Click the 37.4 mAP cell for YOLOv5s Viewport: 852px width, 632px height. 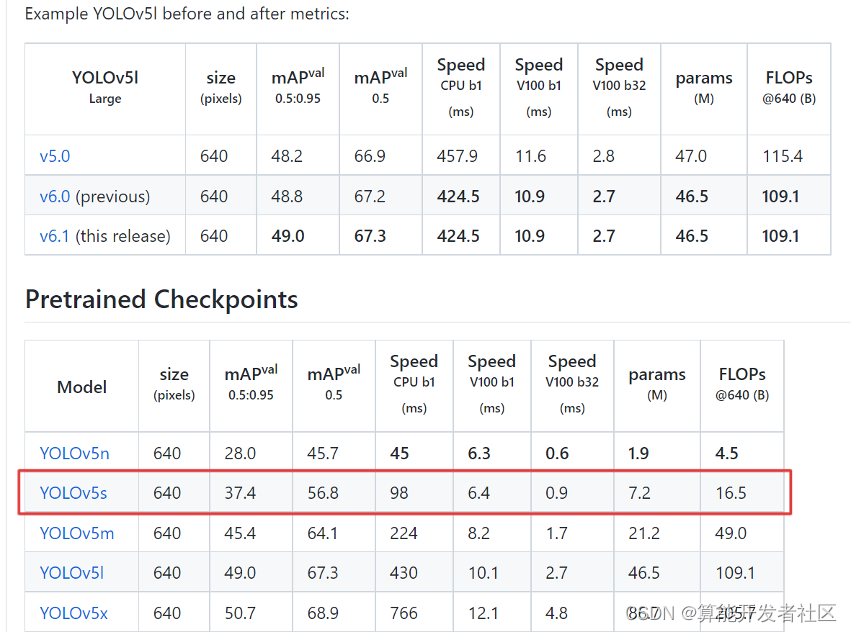pos(240,493)
